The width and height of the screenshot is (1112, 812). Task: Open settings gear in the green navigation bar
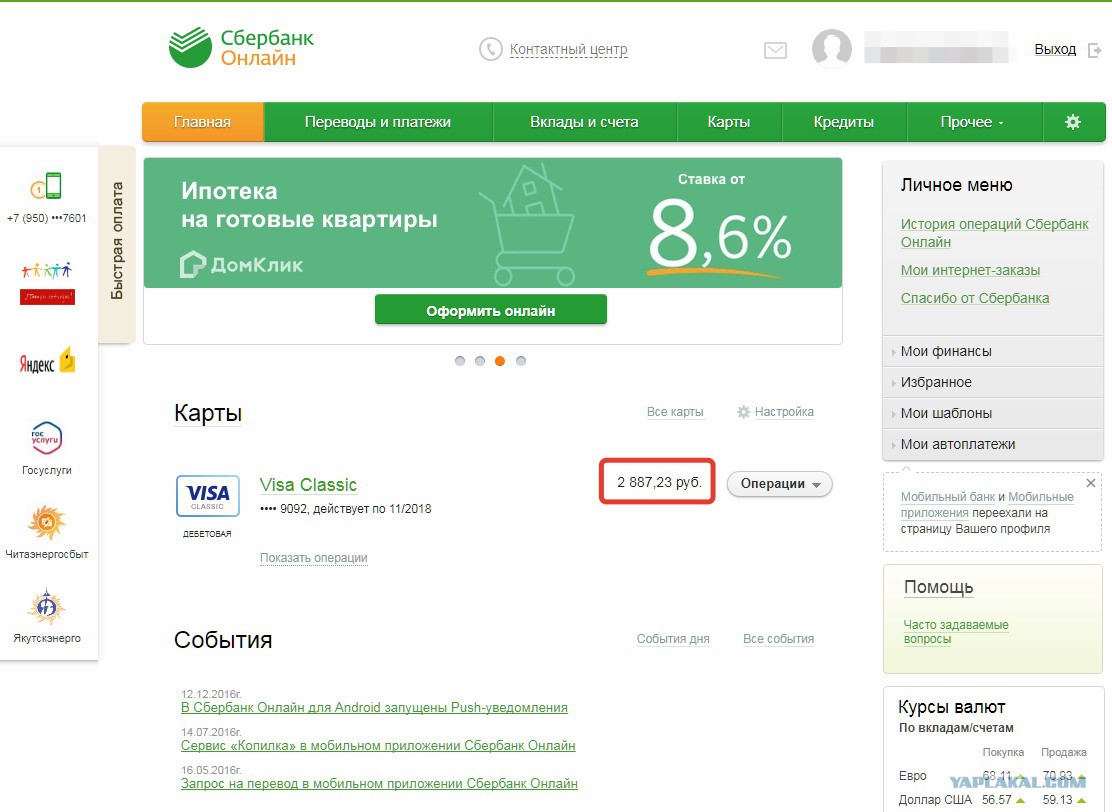click(1073, 122)
